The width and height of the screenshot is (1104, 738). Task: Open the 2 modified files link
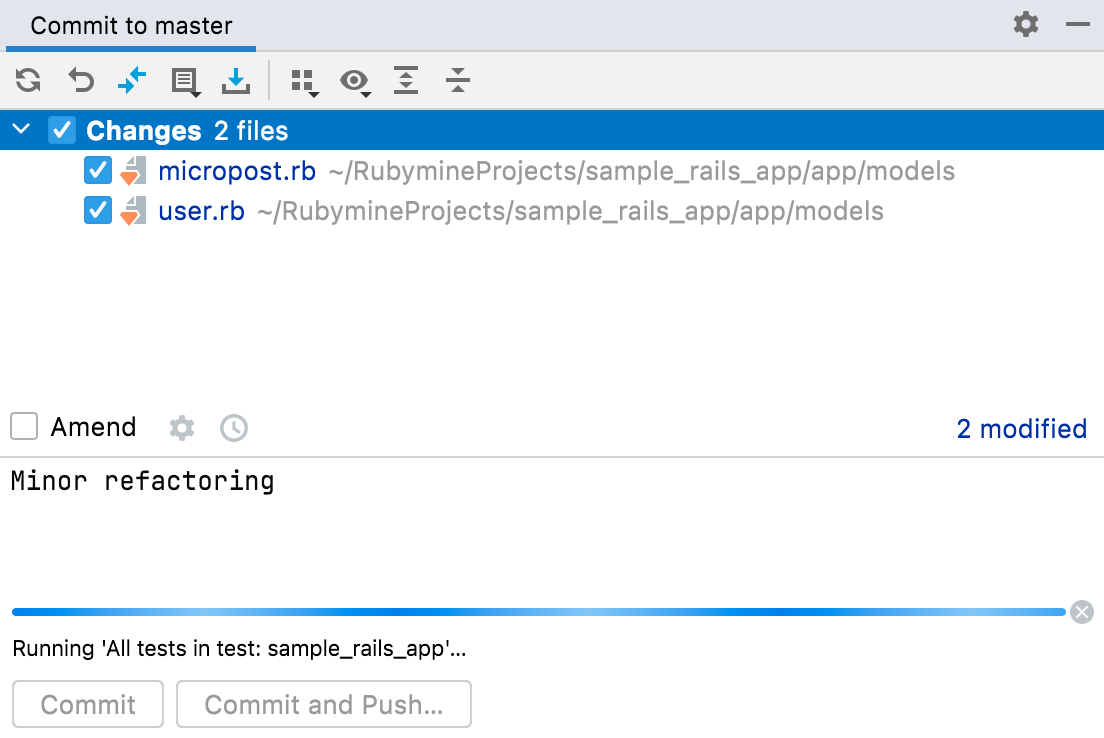point(1021,428)
